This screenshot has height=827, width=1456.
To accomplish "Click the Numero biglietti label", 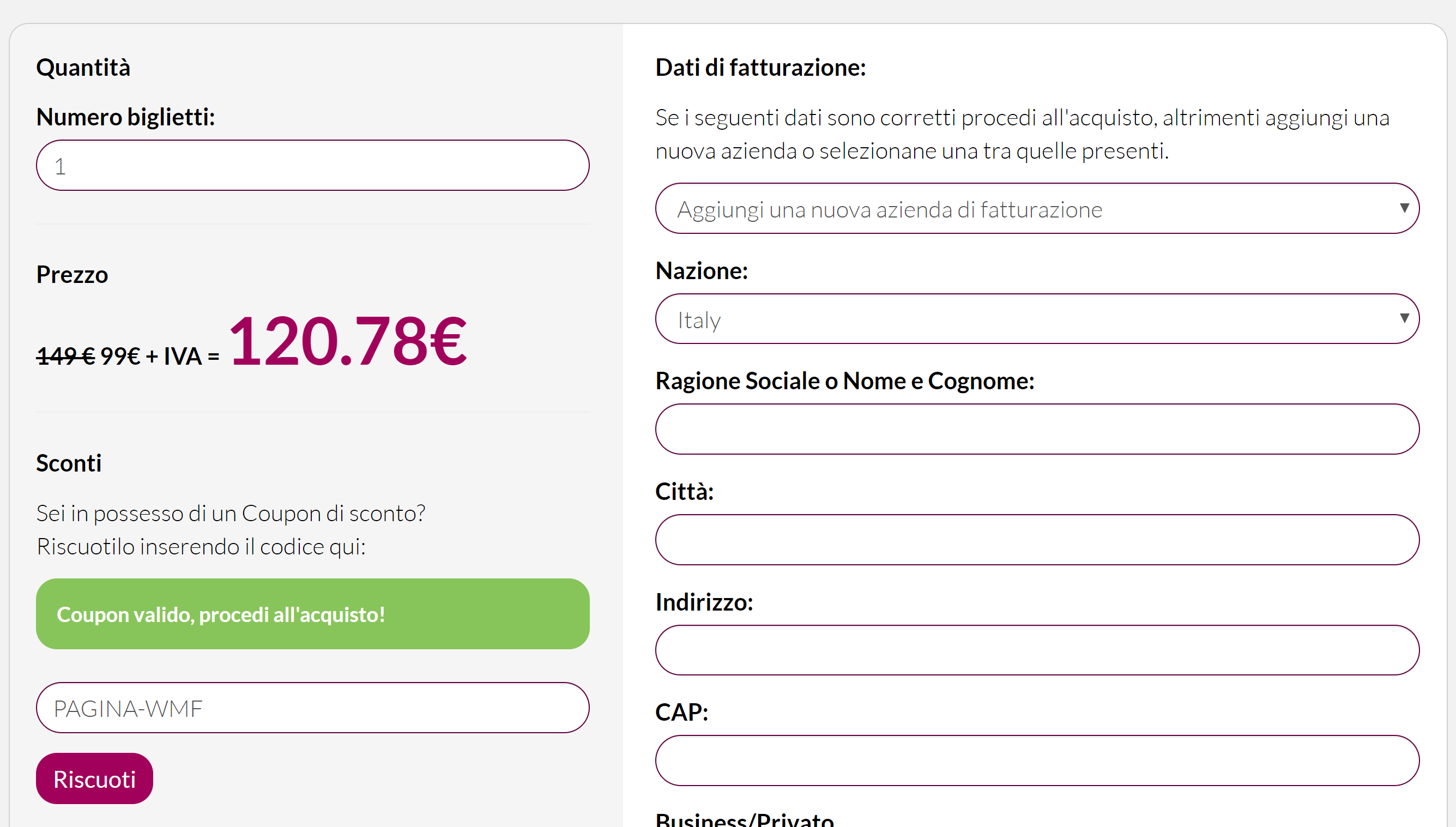I will tap(125, 117).
